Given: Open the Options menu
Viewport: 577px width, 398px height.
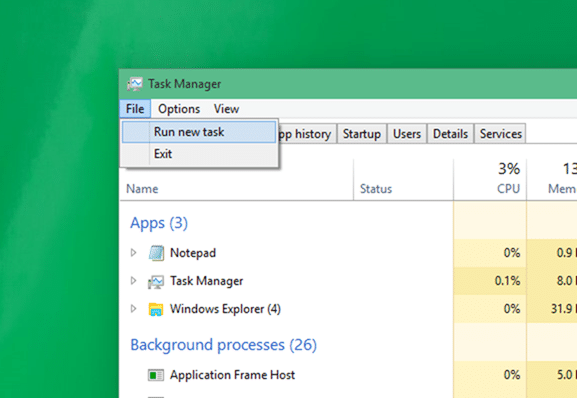Looking at the screenshot, I should click(x=179, y=109).
